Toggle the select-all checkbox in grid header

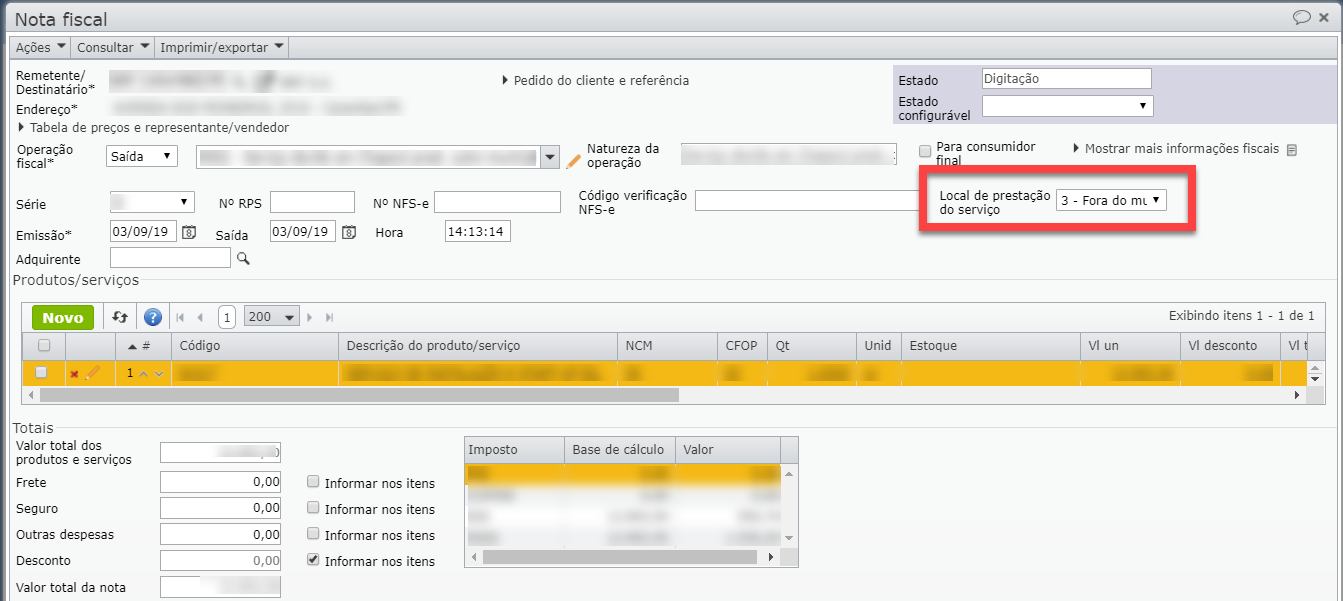pyautogui.click(x=43, y=346)
